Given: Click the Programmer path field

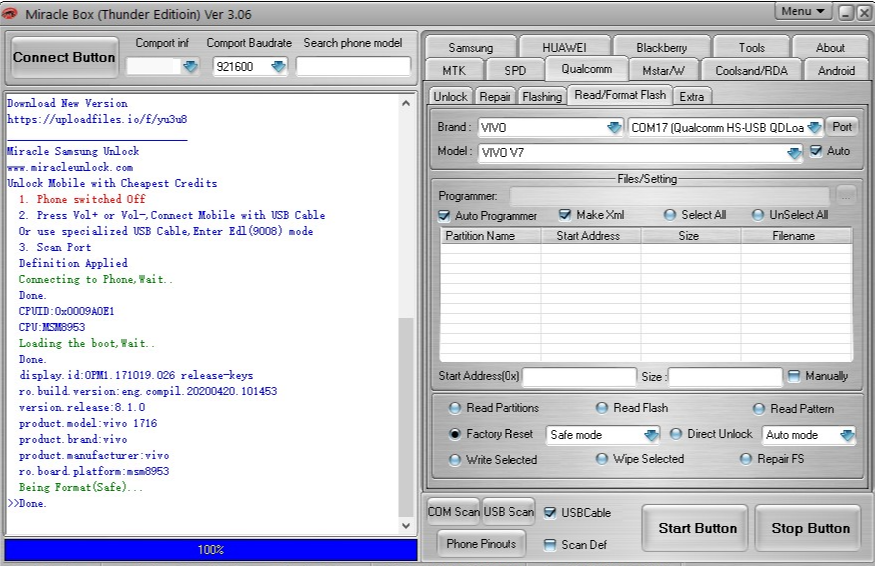Looking at the screenshot, I should pyautogui.click(x=669, y=196).
